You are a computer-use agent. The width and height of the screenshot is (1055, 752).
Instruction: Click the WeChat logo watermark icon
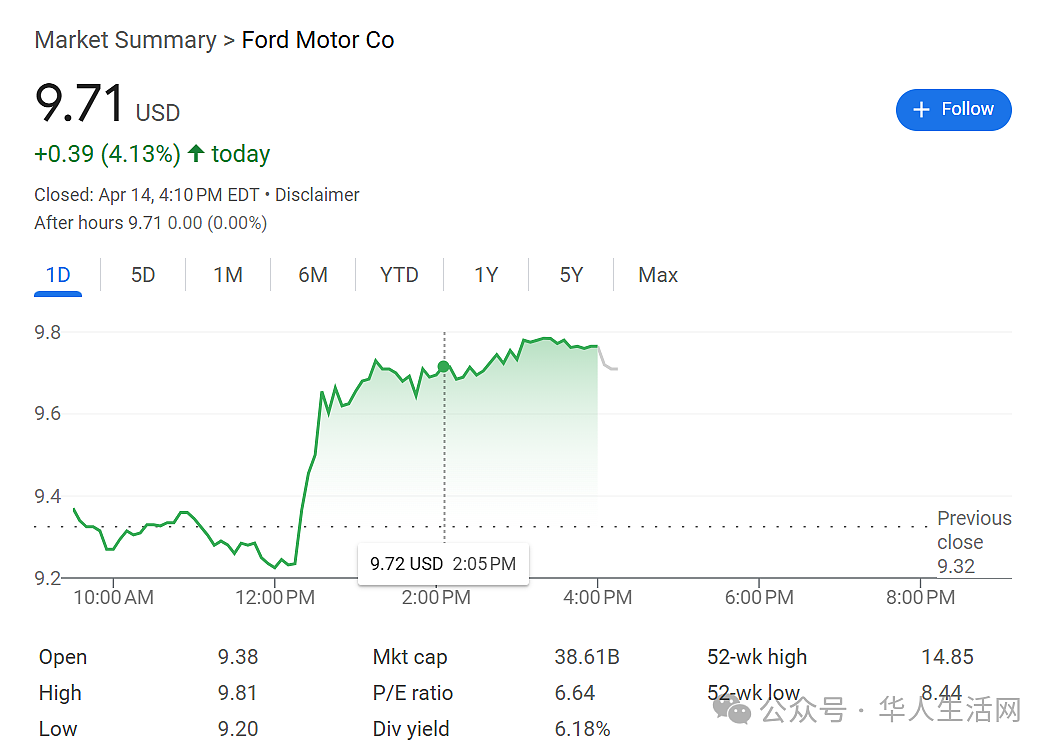click(x=732, y=709)
